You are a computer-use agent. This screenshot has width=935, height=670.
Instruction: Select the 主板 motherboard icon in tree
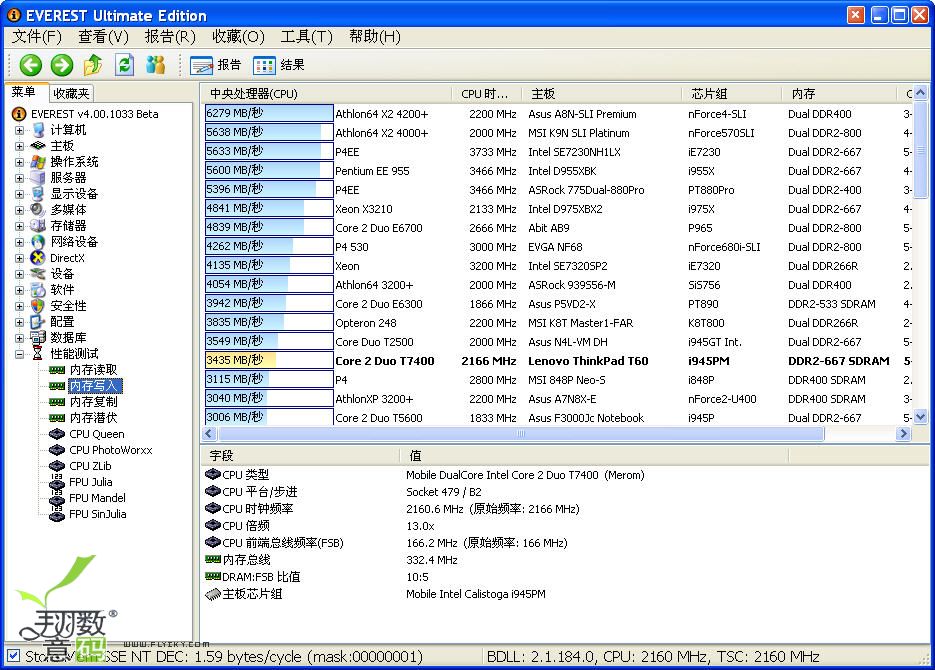(38, 146)
